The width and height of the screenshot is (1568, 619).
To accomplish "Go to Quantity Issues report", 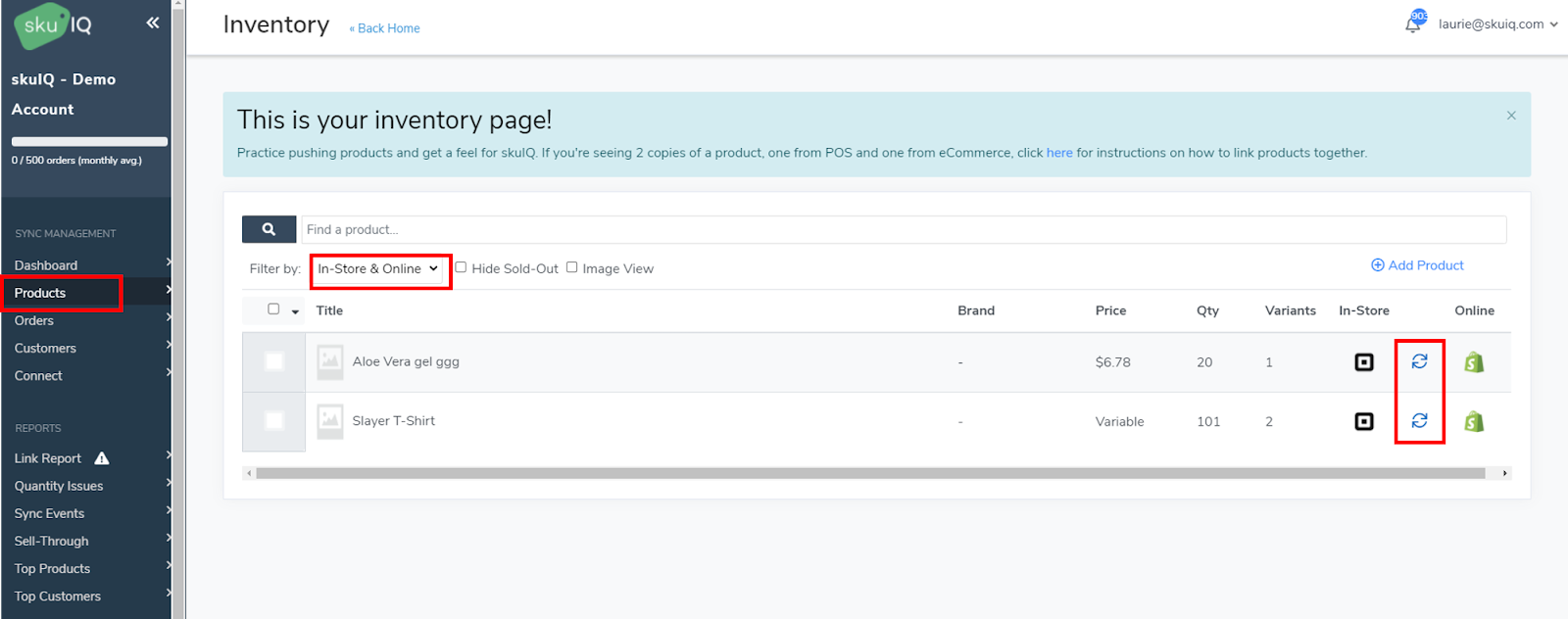I will [x=59, y=486].
